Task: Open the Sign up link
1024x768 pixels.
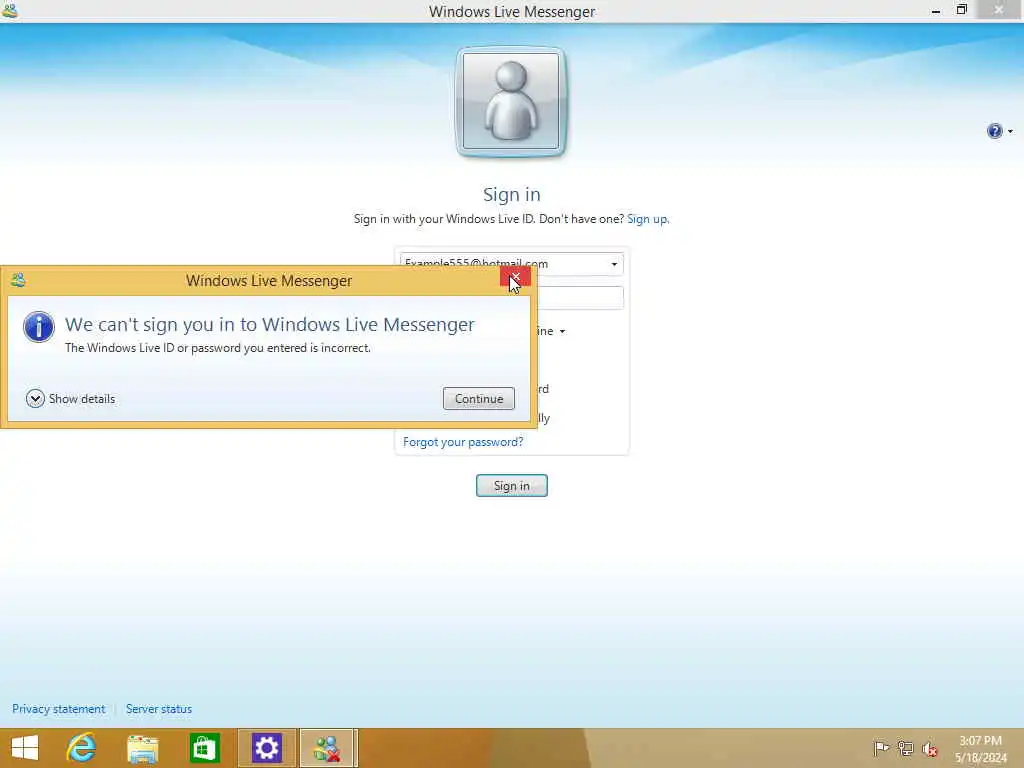Action: click(647, 219)
